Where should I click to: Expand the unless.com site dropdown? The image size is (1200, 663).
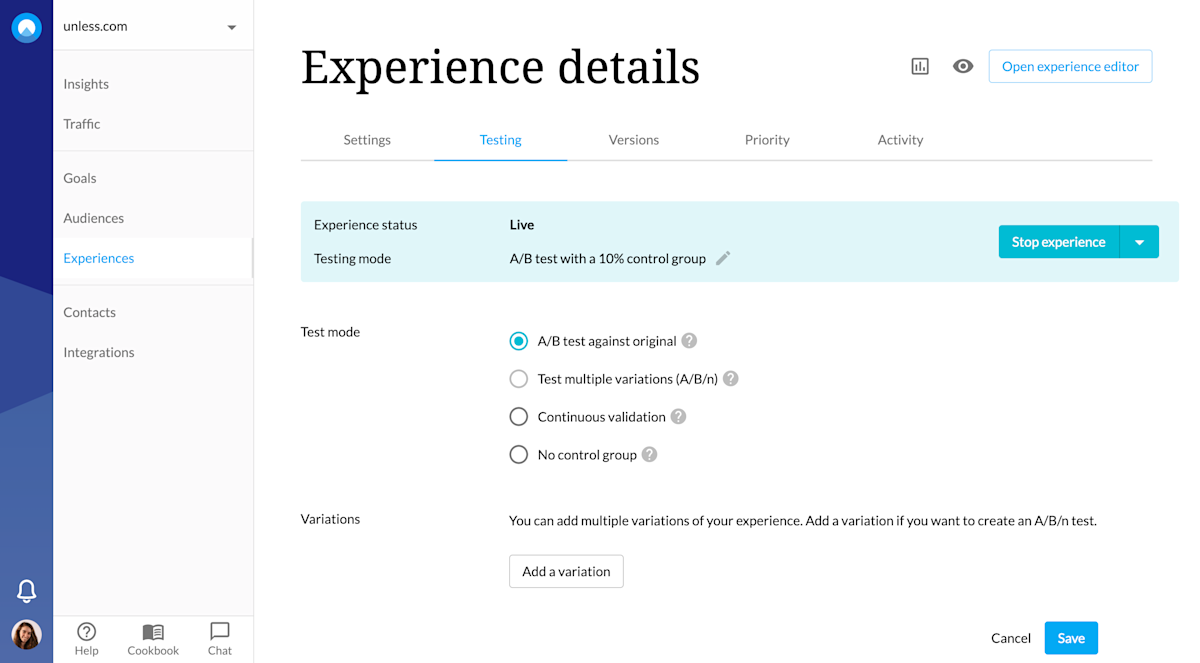(x=232, y=27)
